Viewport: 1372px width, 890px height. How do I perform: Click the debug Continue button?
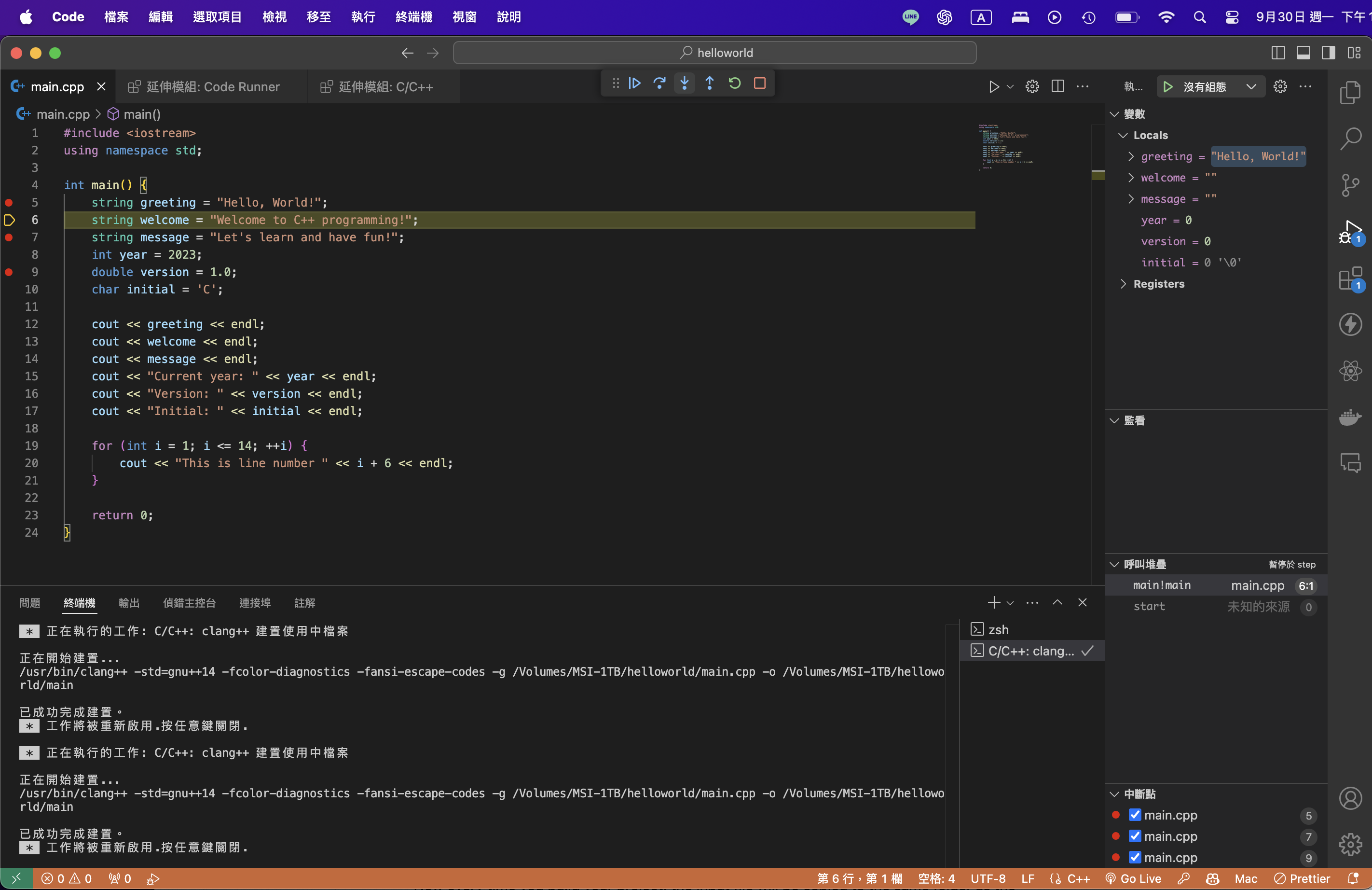[634, 83]
